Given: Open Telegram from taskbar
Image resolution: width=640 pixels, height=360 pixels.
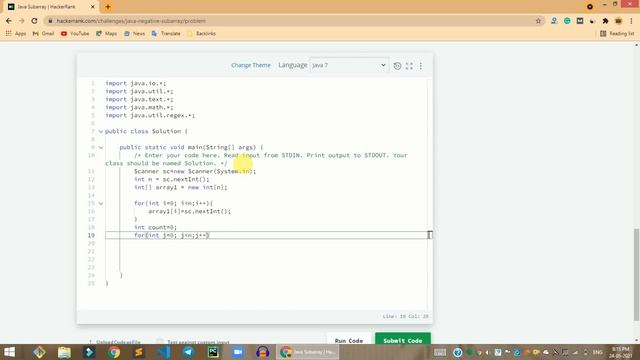Looking at the screenshot, I should coord(189,352).
